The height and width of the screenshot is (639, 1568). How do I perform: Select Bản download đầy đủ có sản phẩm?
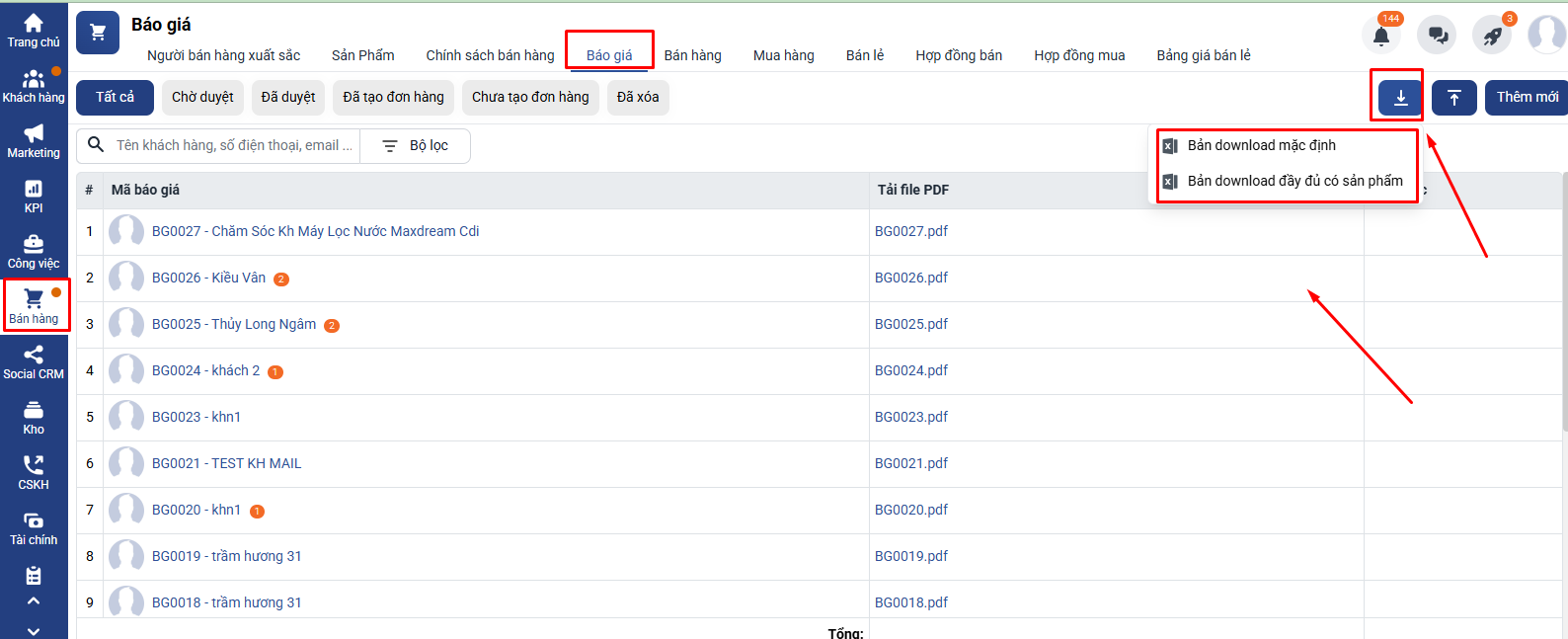click(x=1294, y=182)
